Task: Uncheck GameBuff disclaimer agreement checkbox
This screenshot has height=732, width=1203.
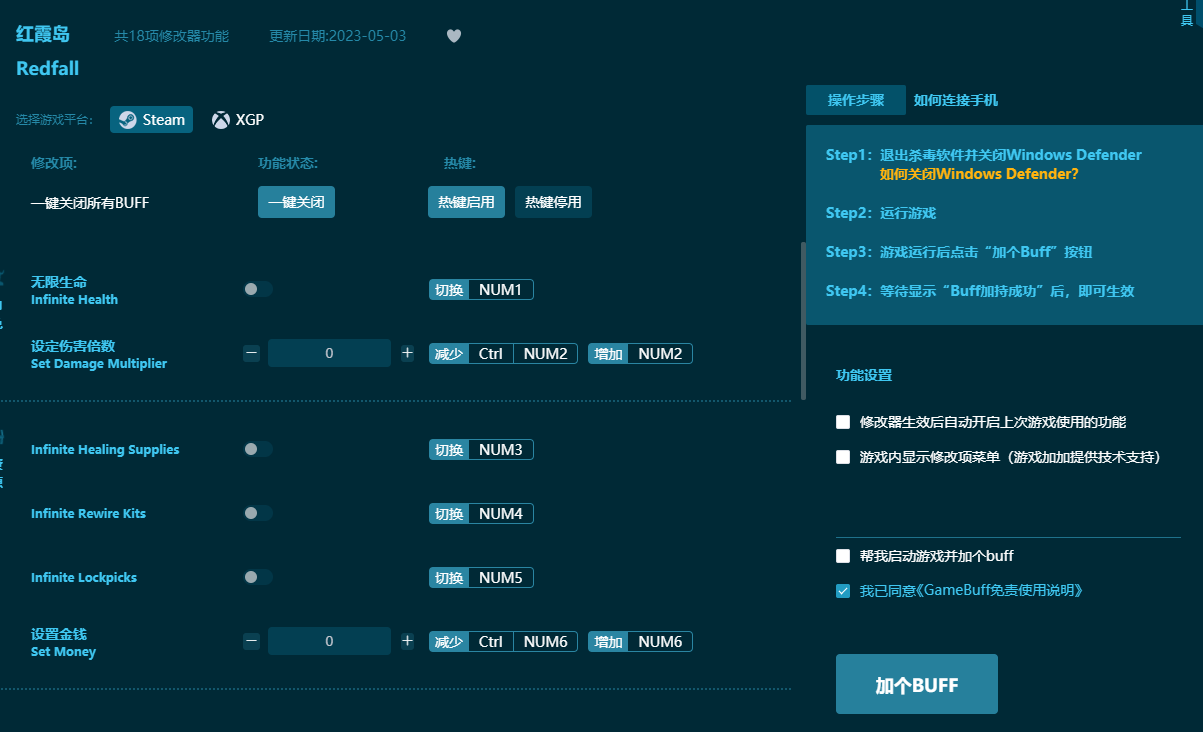Action: click(843, 591)
